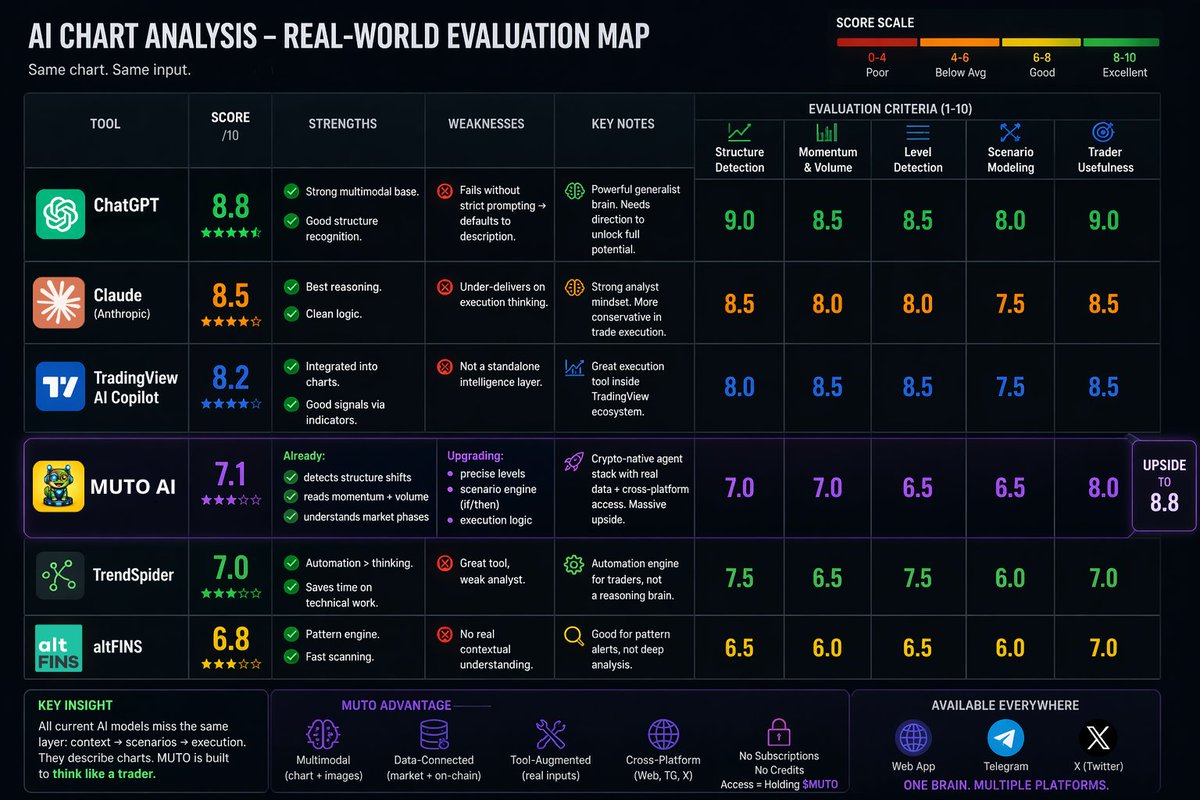The image size is (1200, 800).
Task: Click TrendSpider's overall score 7.0
Action: [x=230, y=568]
